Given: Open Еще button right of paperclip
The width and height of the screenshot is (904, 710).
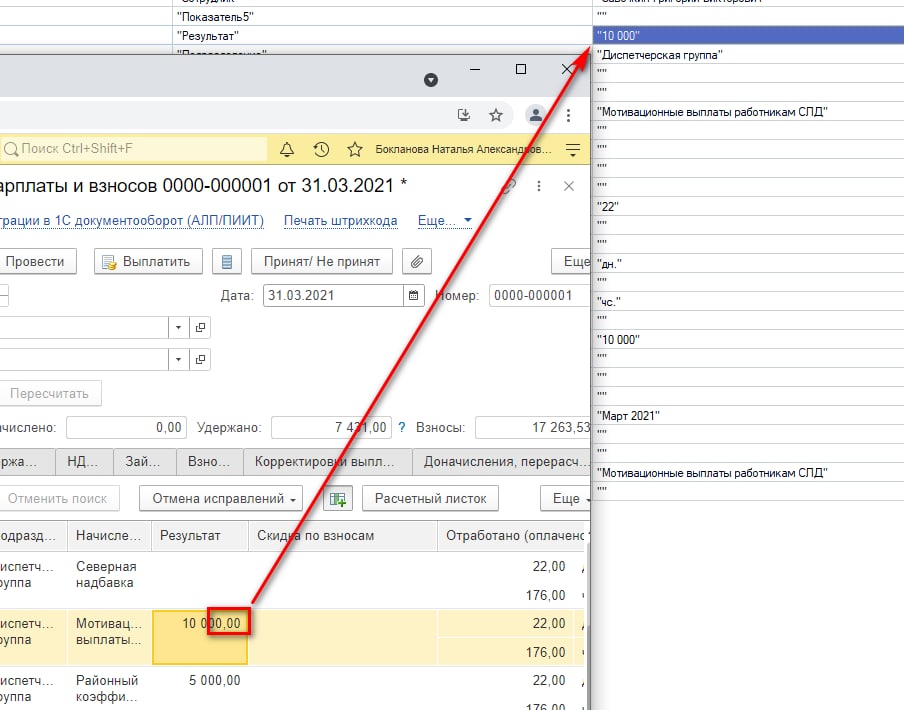Looking at the screenshot, I should [571, 262].
